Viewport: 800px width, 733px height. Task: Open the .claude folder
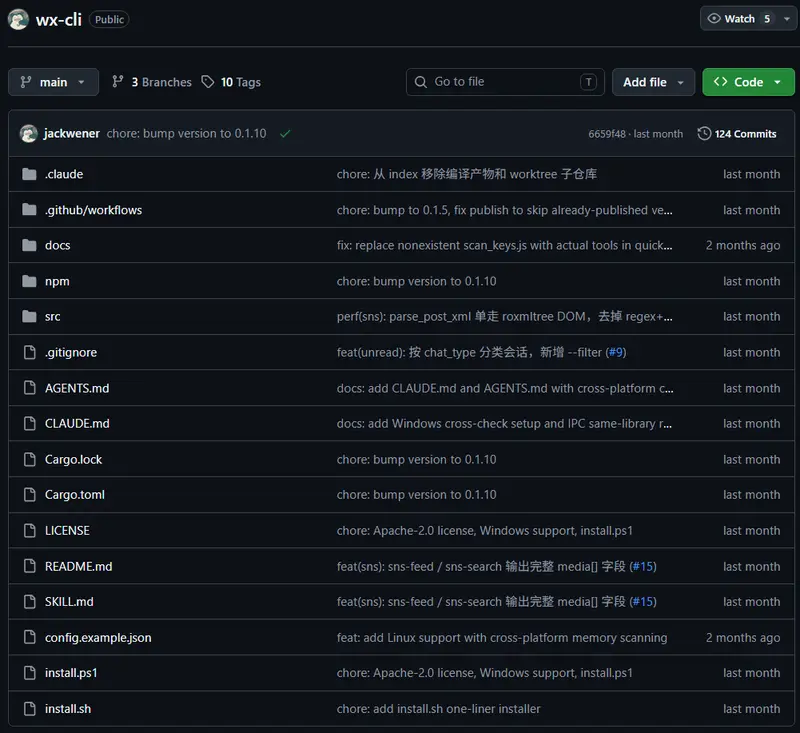(64, 174)
